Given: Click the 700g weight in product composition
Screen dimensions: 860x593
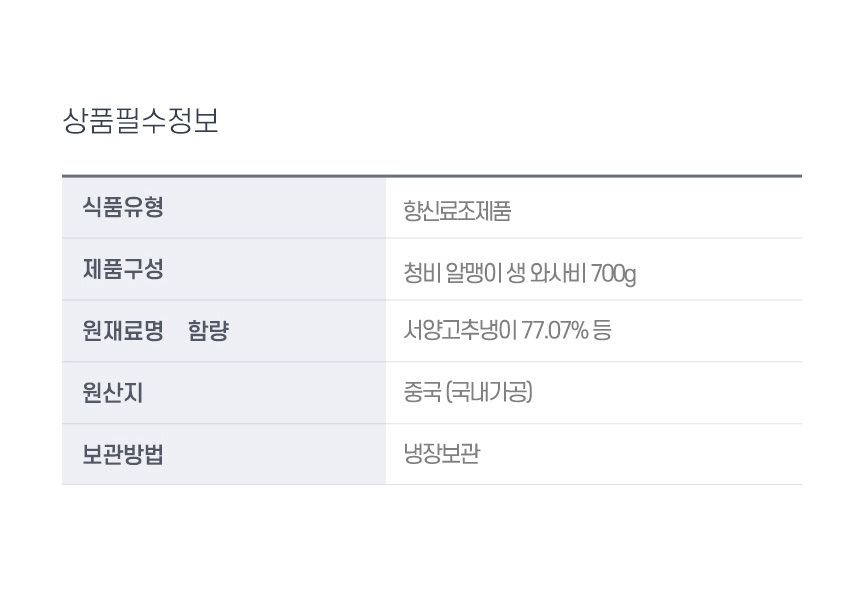Looking at the screenshot, I should (x=614, y=274).
